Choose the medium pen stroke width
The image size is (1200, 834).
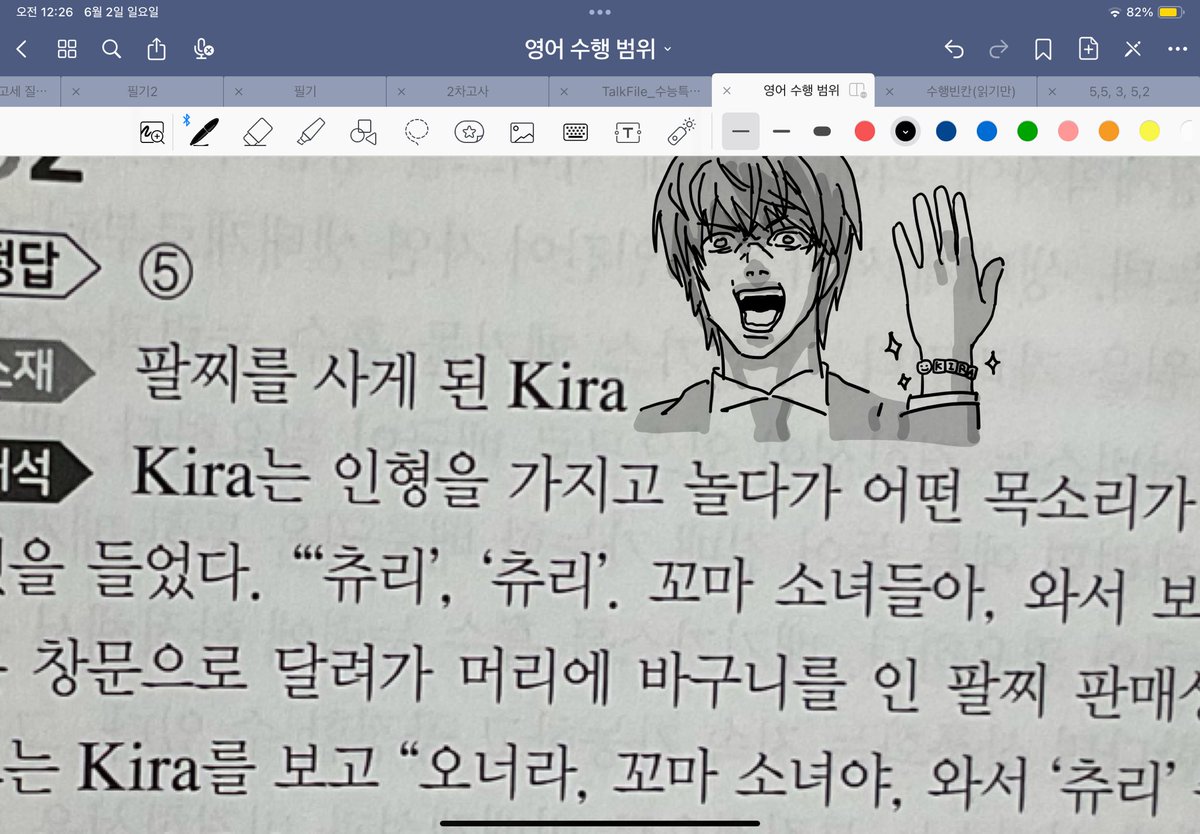point(782,131)
